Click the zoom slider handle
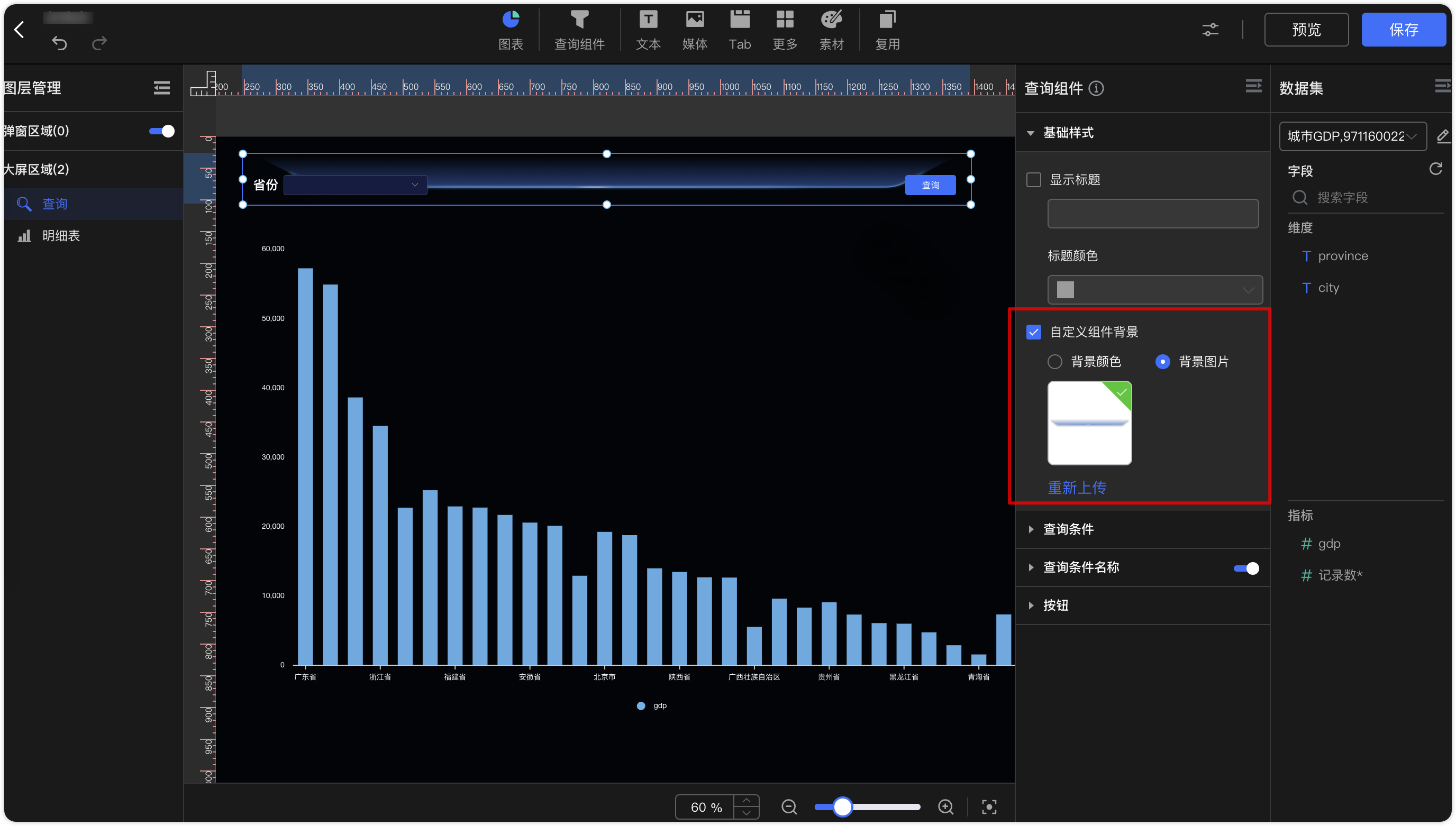Viewport: 1456px width, 826px height. [x=842, y=807]
